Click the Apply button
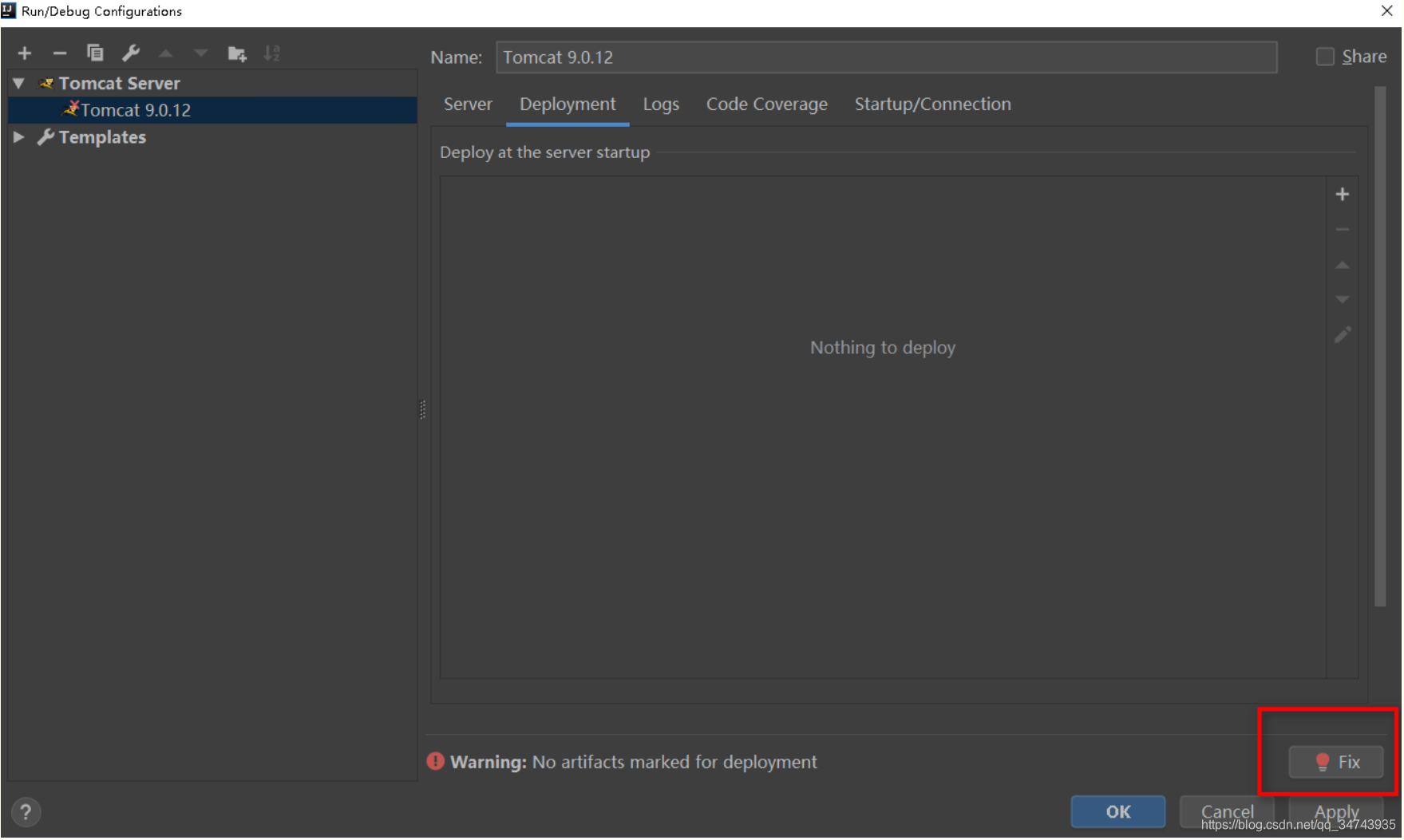The width and height of the screenshot is (1404, 840). [1337, 812]
